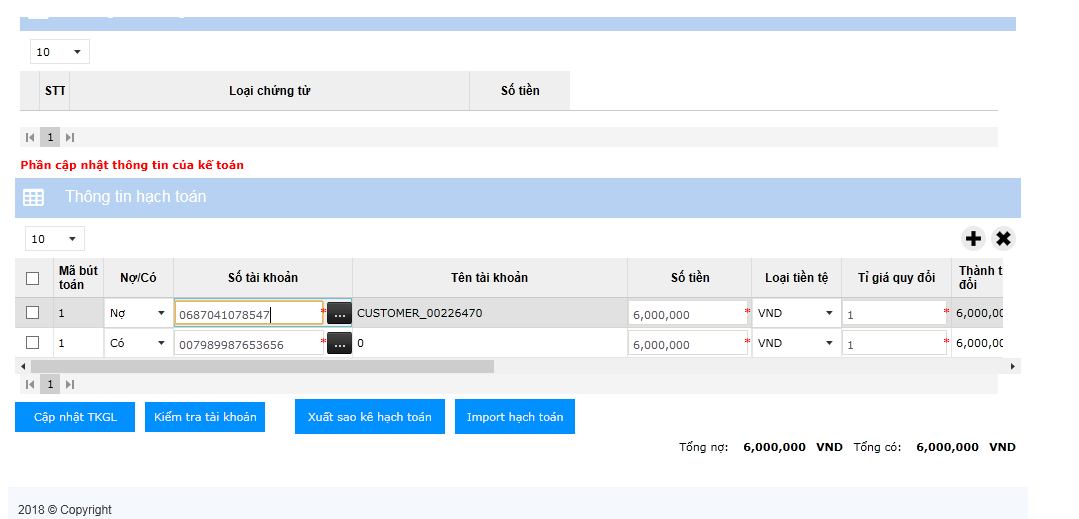Check the box for the Có entry row
The image size is (1079, 519).
pyautogui.click(x=32, y=342)
